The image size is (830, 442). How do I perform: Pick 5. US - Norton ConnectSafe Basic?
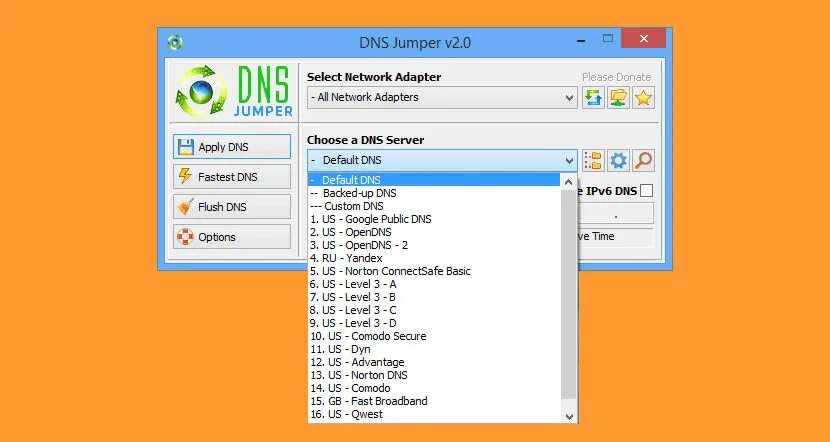(x=434, y=271)
